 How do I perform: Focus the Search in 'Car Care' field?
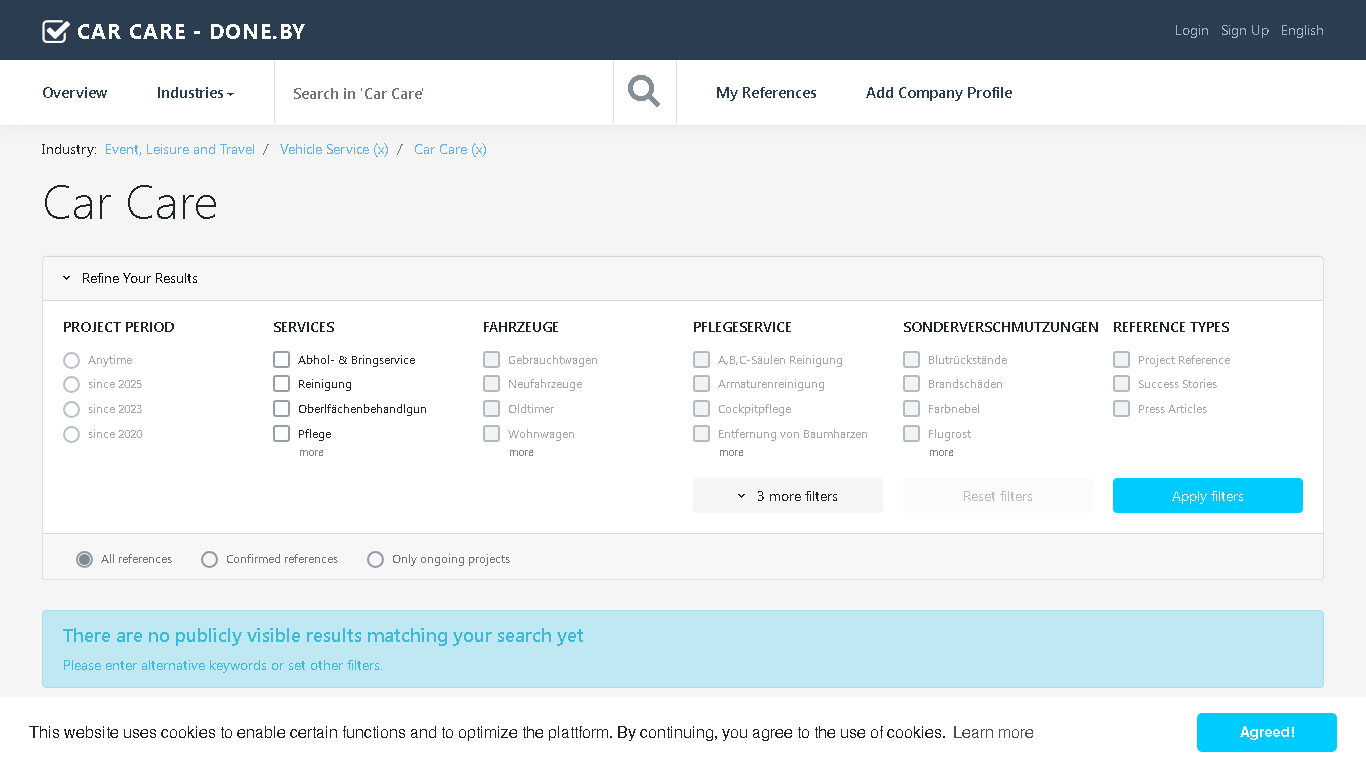click(x=444, y=93)
